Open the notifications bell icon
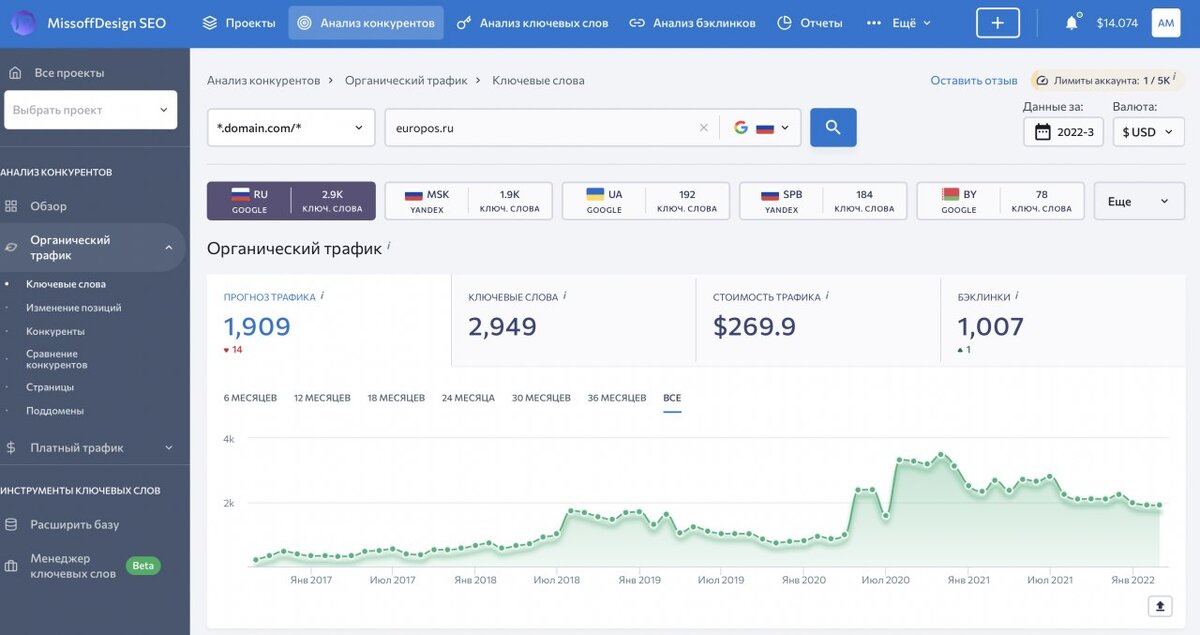 tap(1072, 22)
